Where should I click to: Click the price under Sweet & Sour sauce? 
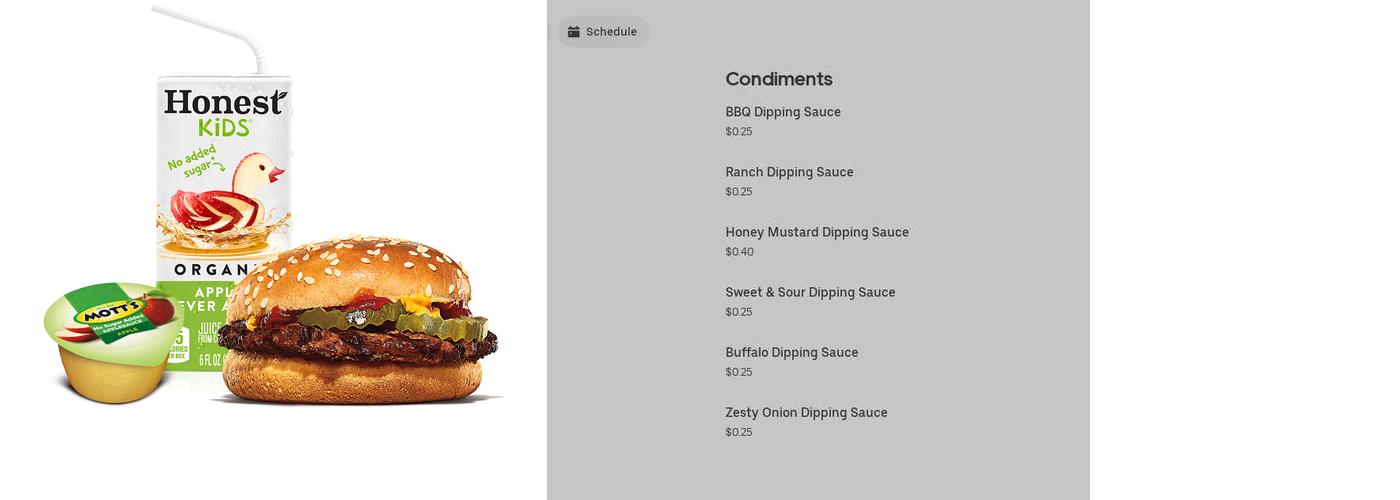coord(739,312)
